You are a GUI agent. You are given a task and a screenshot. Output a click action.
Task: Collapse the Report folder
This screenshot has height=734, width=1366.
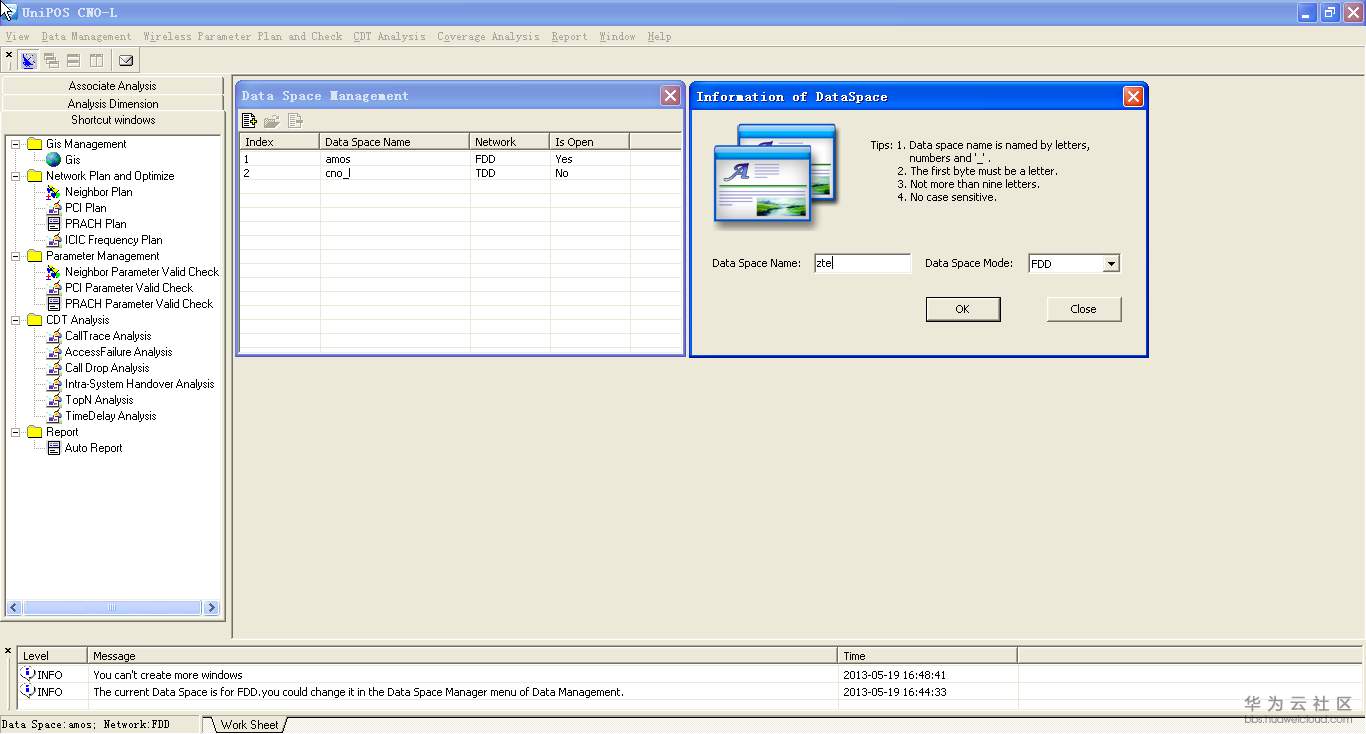16,432
